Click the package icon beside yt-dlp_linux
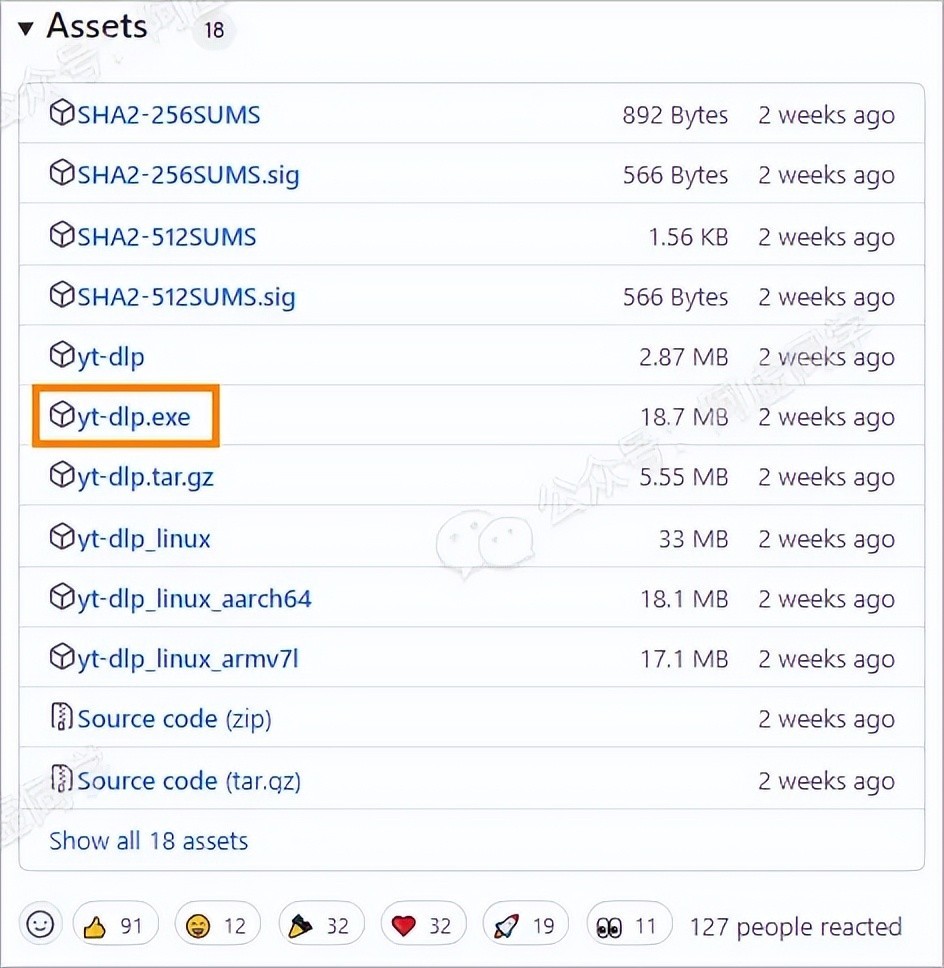The height and width of the screenshot is (968, 944). click(x=62, y=538)
